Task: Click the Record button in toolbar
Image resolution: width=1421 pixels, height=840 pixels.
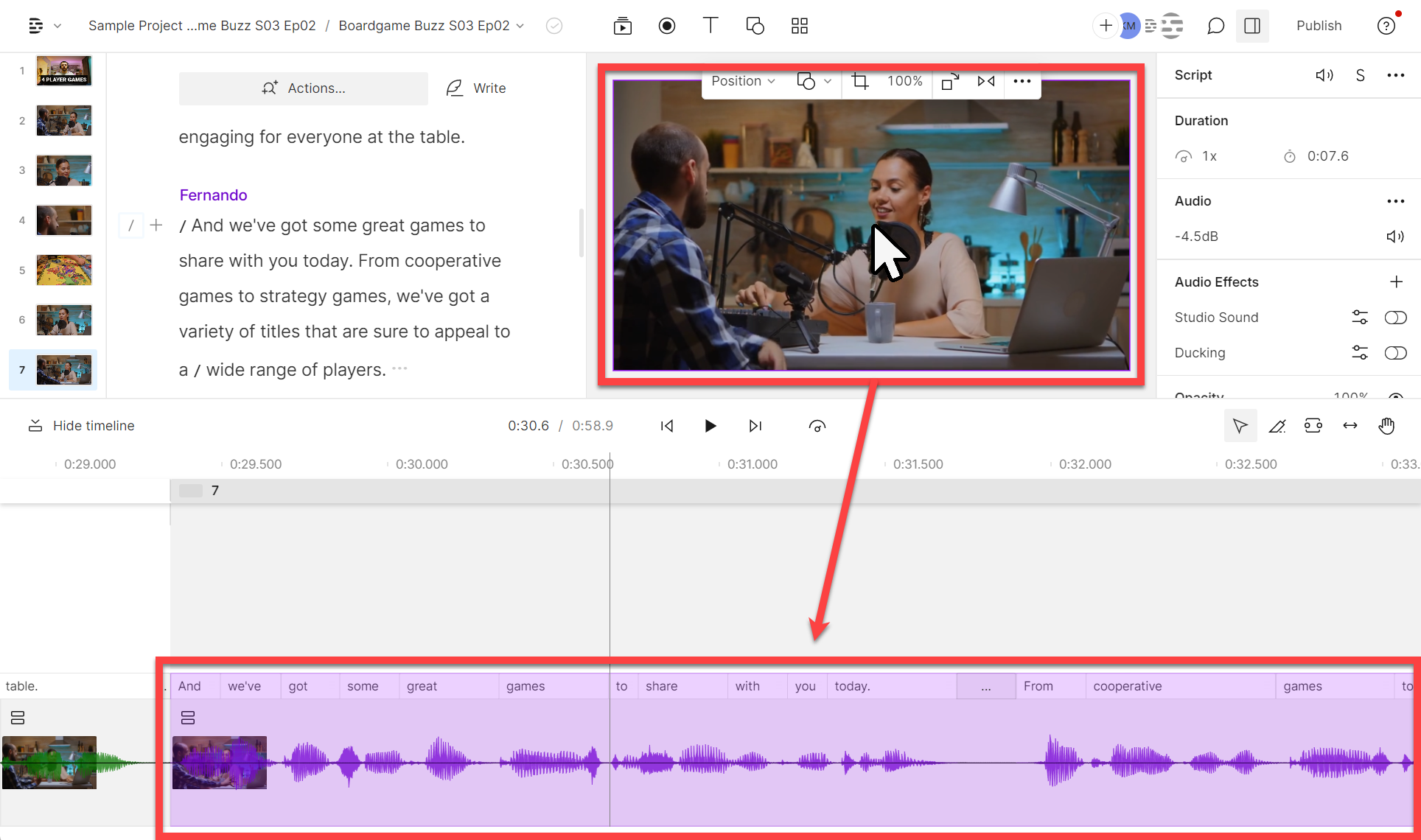Action: click(666, 26)
